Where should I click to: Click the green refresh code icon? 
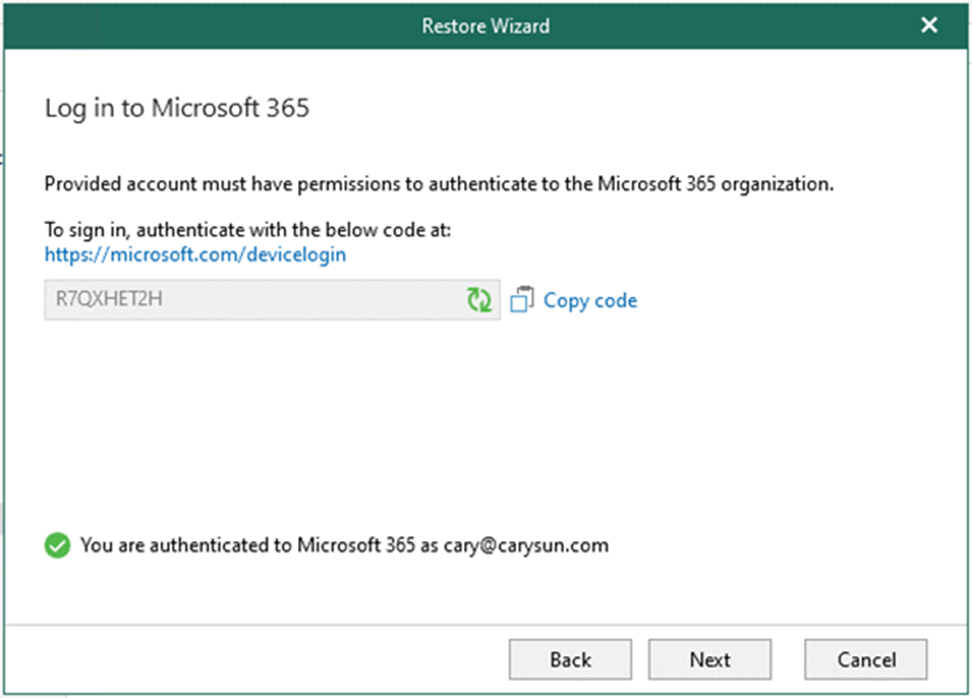click(x=479, y=300)
